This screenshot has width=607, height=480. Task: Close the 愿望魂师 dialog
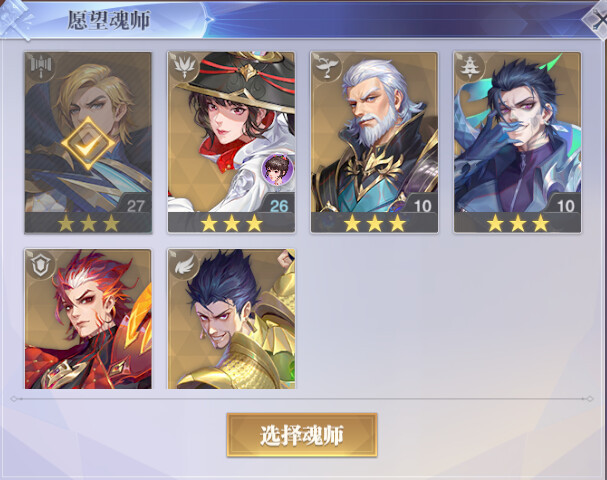pyautogui.click(x=598, y=19)
